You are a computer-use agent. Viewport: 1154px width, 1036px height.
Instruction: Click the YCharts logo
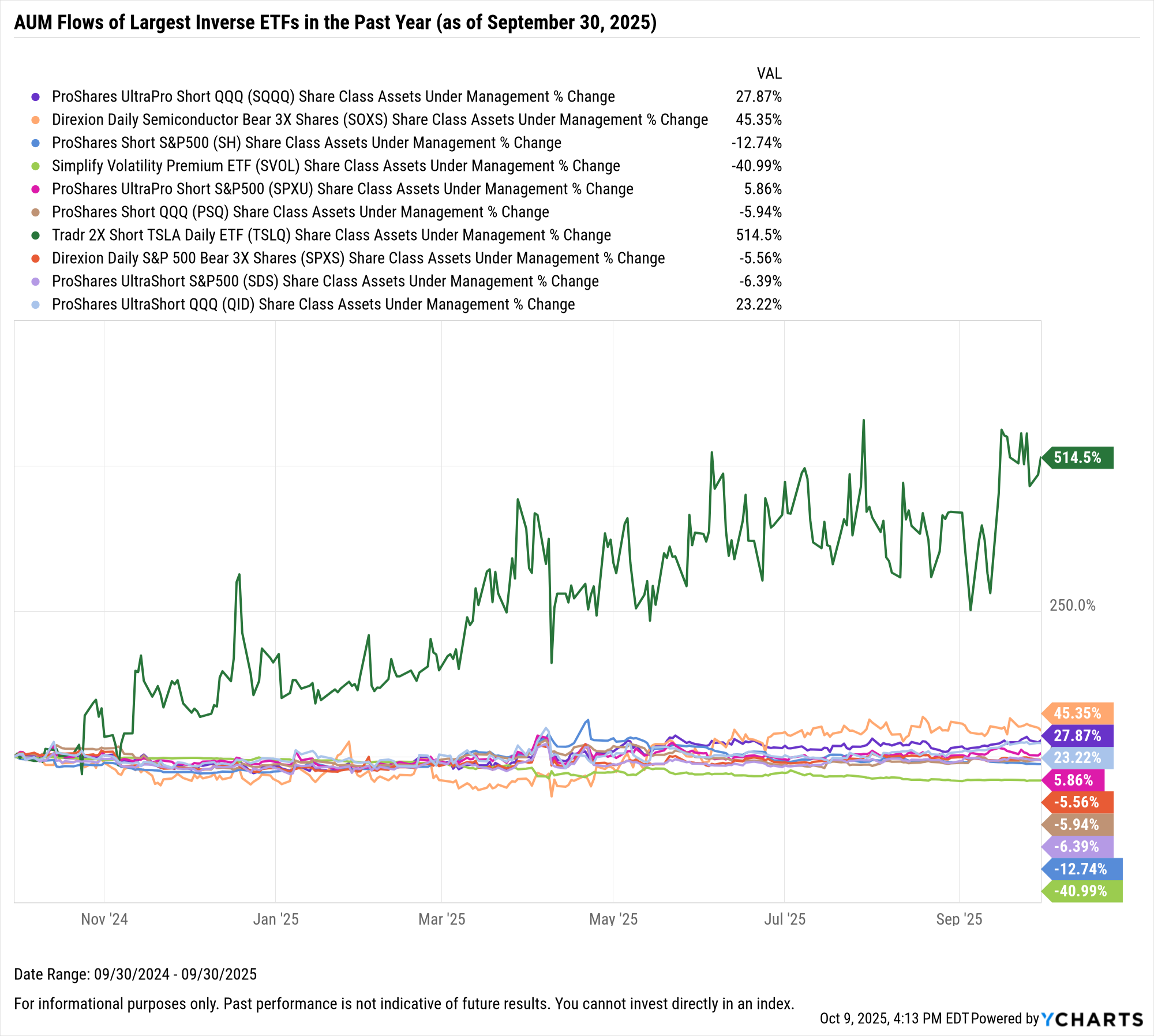click(1092, 1019)
